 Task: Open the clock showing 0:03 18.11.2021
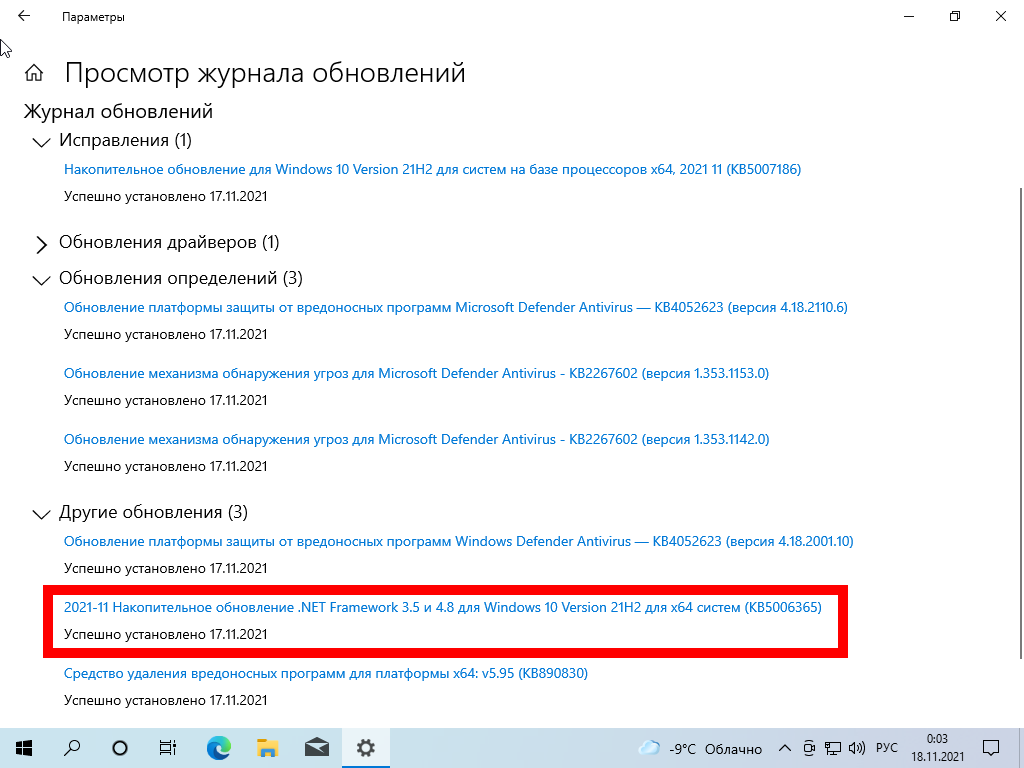(937, 748)
